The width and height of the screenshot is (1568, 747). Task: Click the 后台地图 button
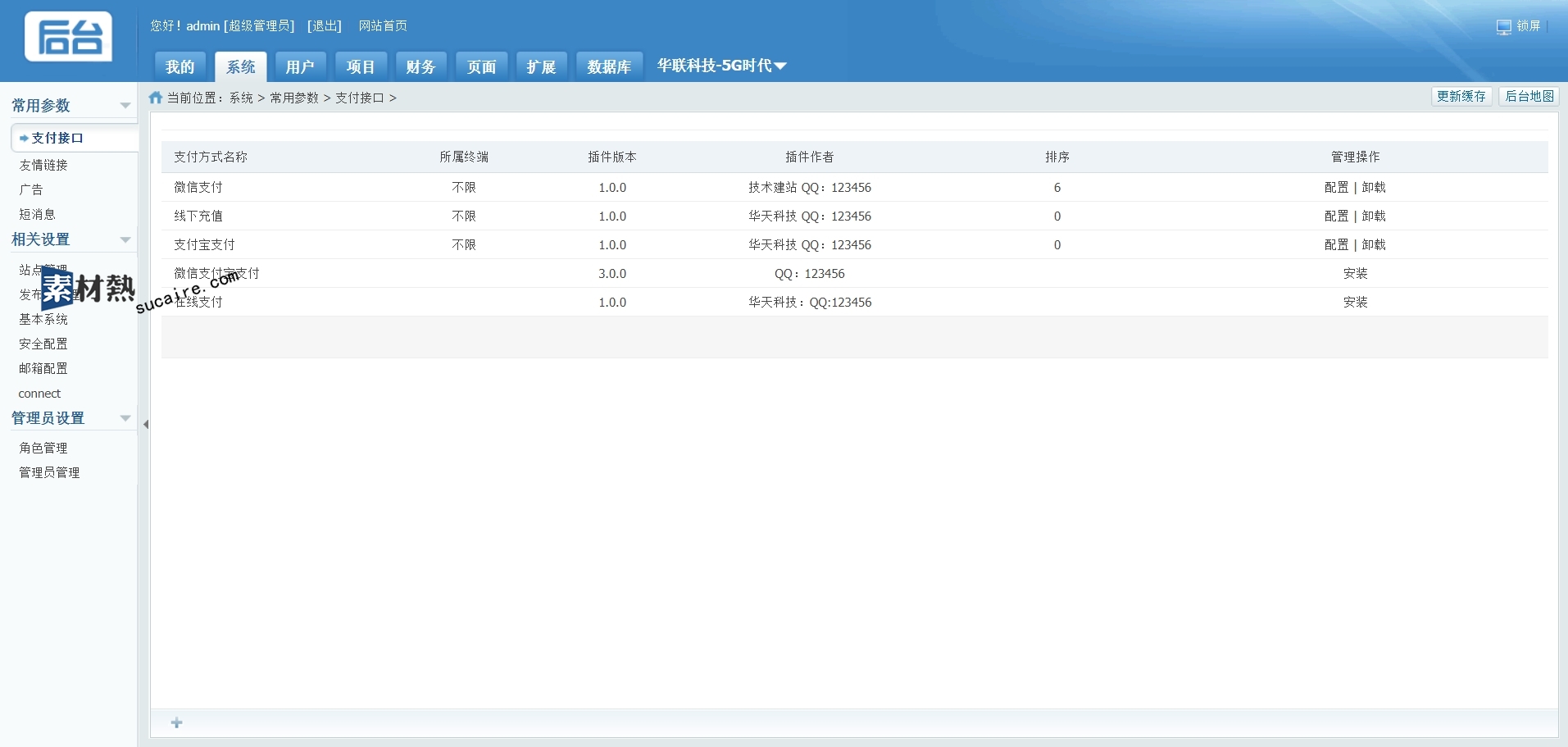1529,97
